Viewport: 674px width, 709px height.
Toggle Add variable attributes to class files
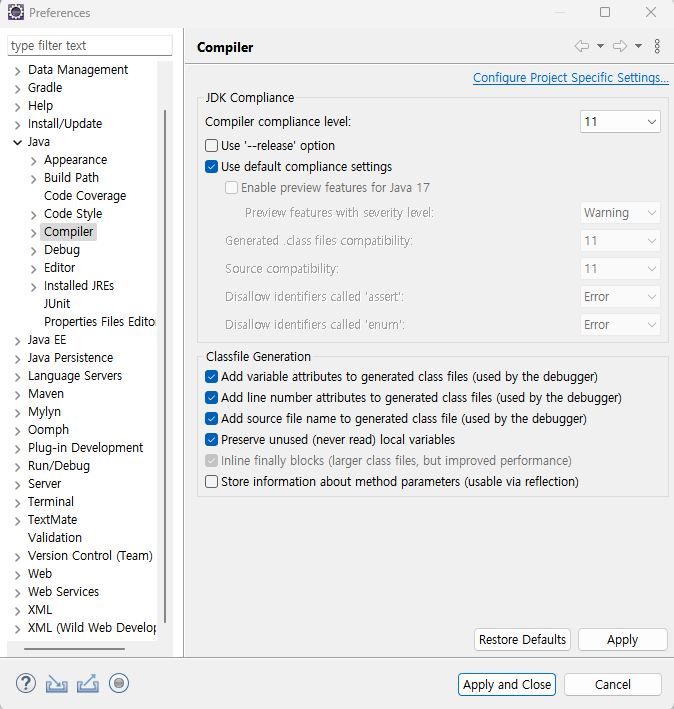[x=211, y=377]
